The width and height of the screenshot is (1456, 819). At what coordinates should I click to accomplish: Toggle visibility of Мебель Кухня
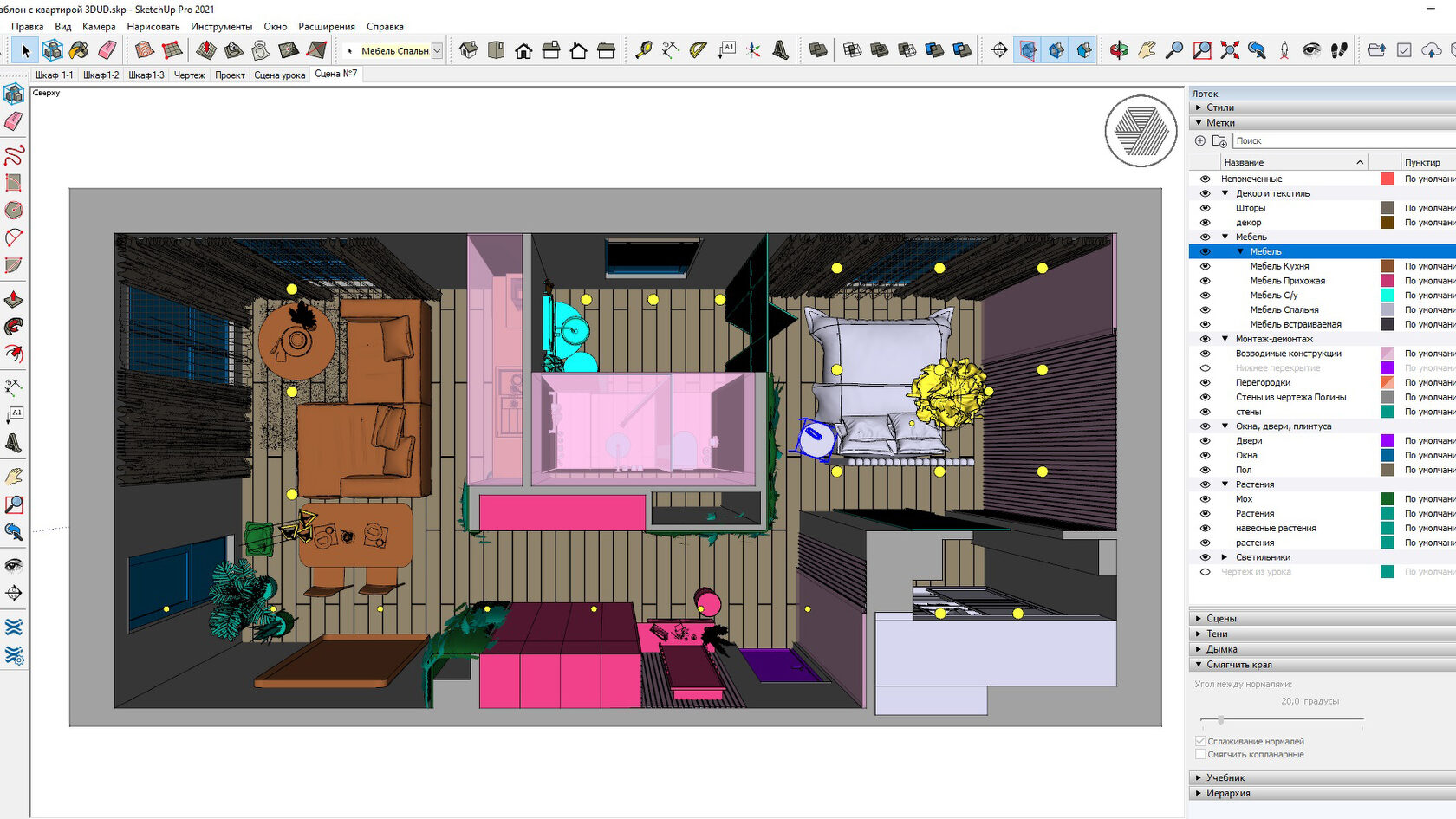click(1205, 266)
